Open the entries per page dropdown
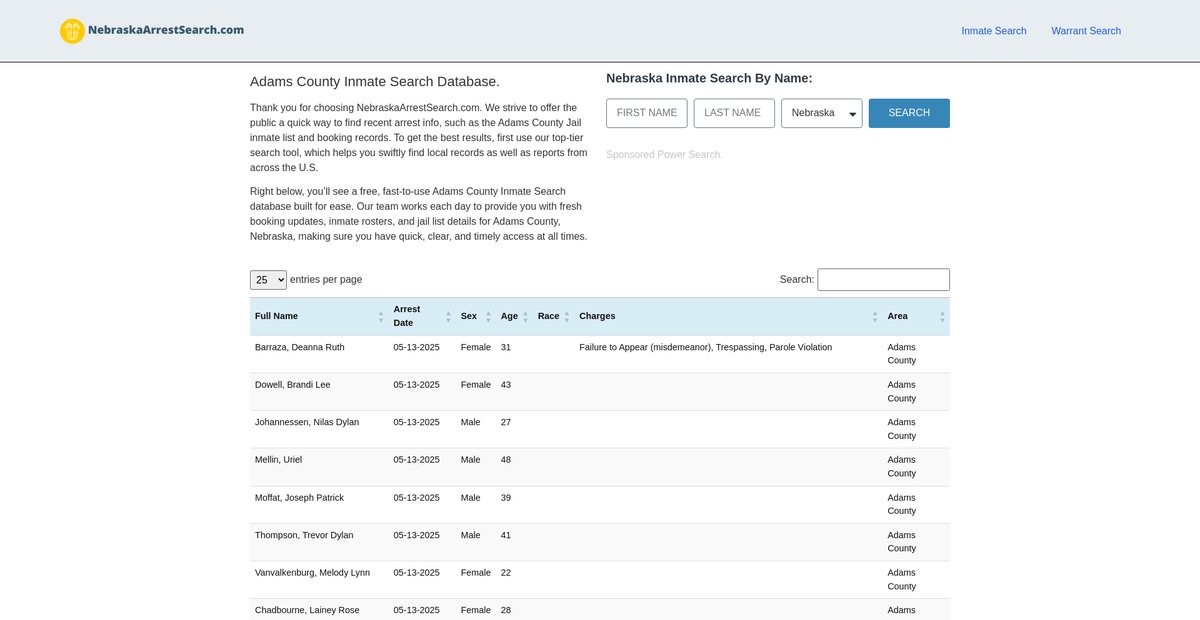Screen dimensions: 1200x620 (268, 280)
